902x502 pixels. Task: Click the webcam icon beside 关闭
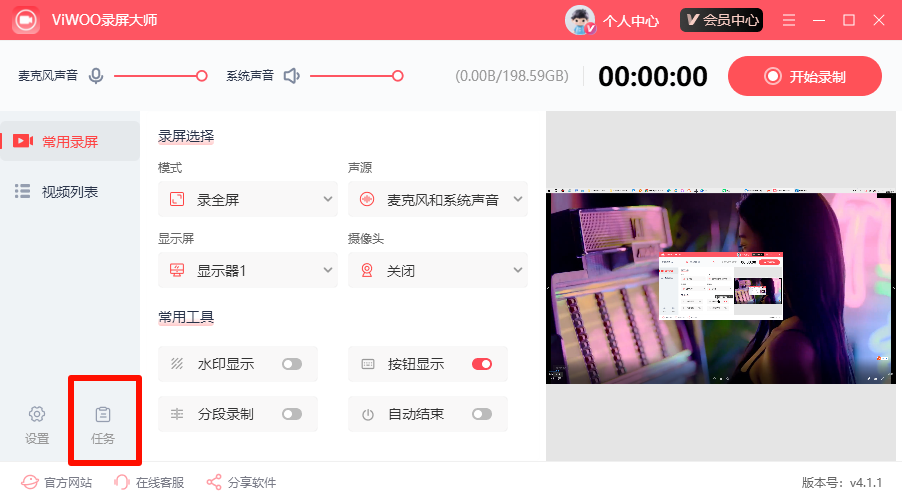367,270
